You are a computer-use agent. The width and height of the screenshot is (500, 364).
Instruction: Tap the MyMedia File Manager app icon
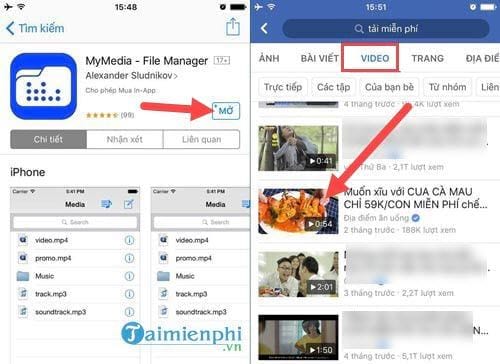point(44,86)
